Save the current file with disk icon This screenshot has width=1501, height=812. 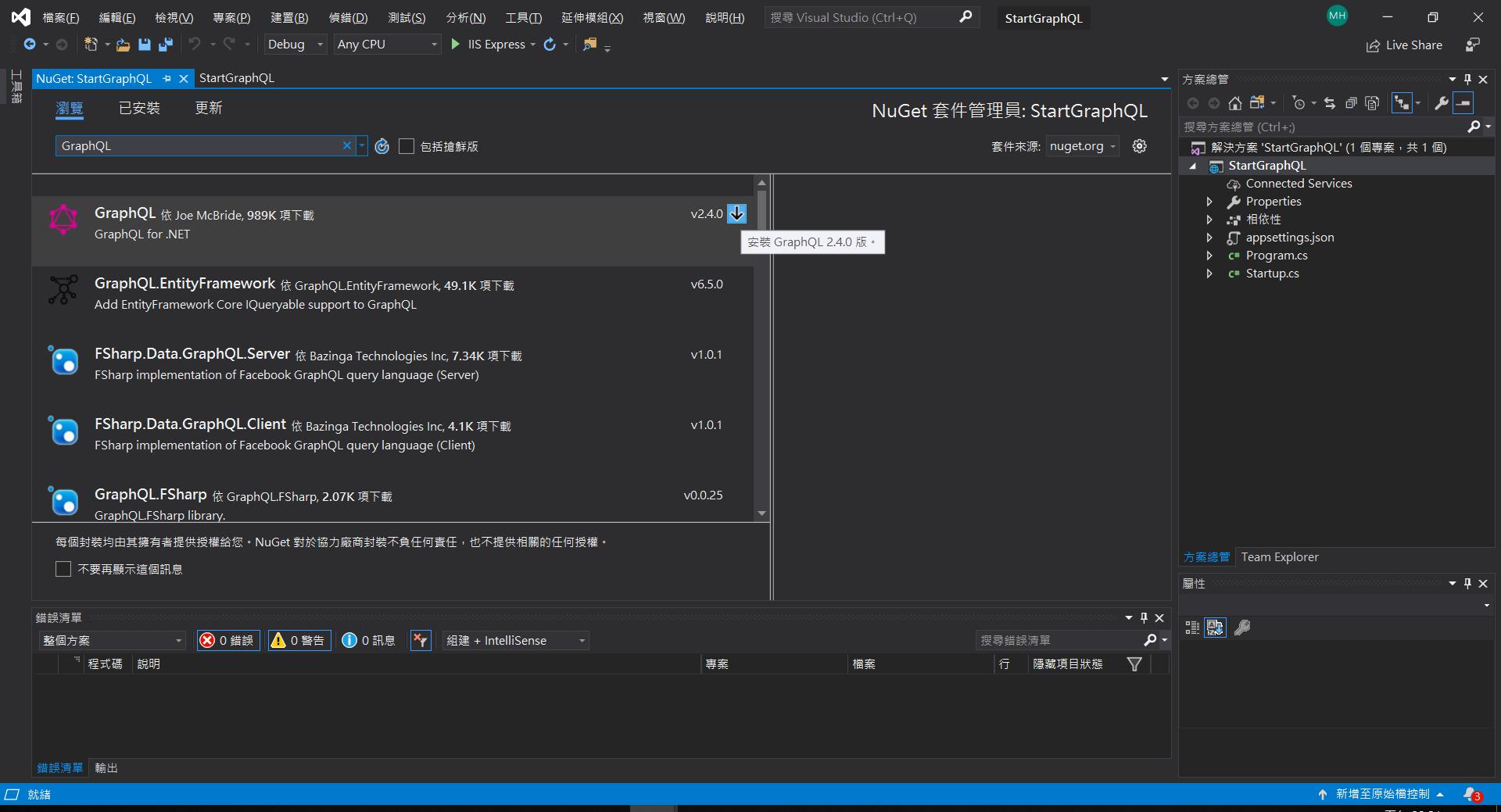pos(144,45)
